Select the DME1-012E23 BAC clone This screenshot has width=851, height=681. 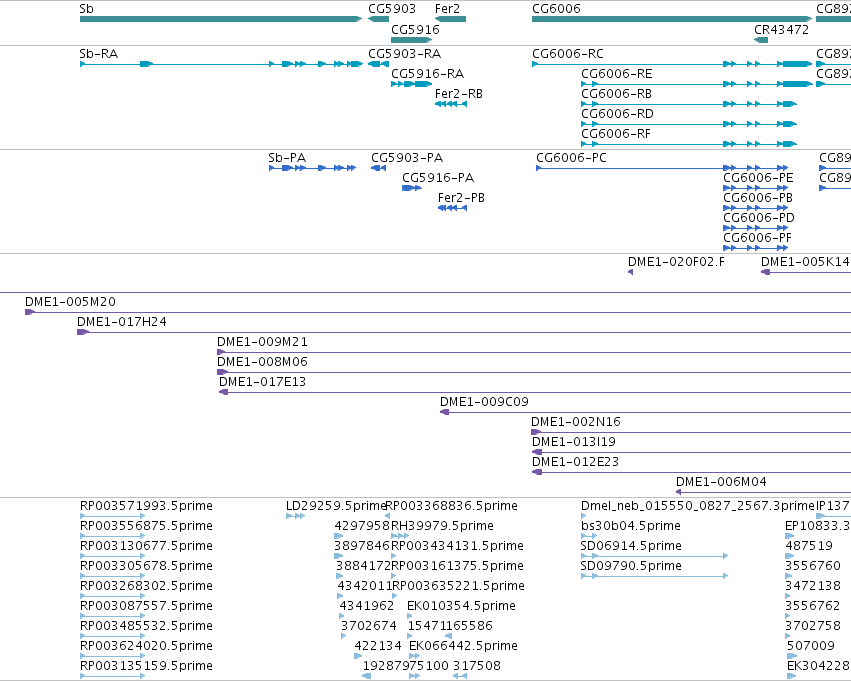pyautogui.click(x=691, y=473)
